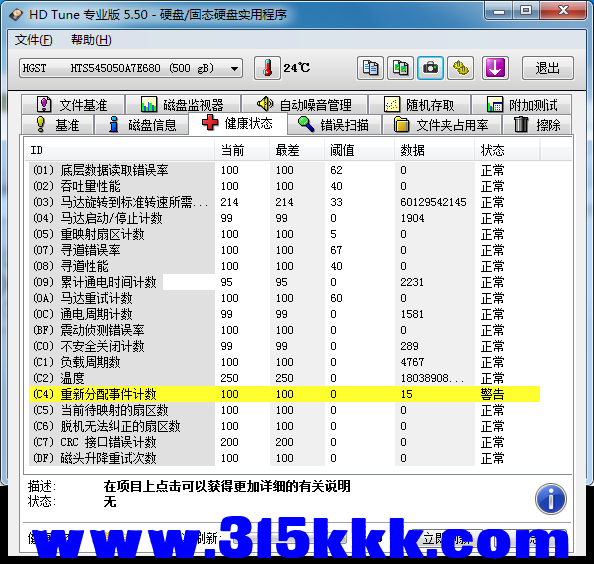Click the 状态 column header
This screenshot has width=594, height=564.
point(507,150)
